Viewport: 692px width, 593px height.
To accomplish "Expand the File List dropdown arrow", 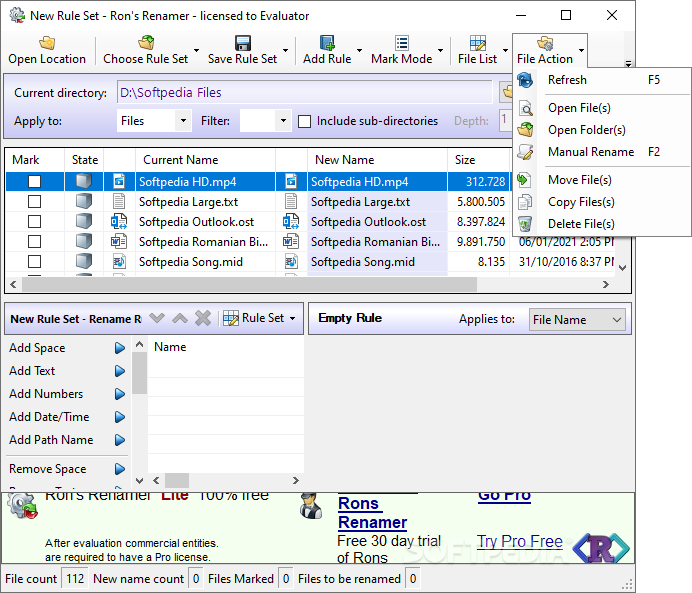I will tap(506, 50).
